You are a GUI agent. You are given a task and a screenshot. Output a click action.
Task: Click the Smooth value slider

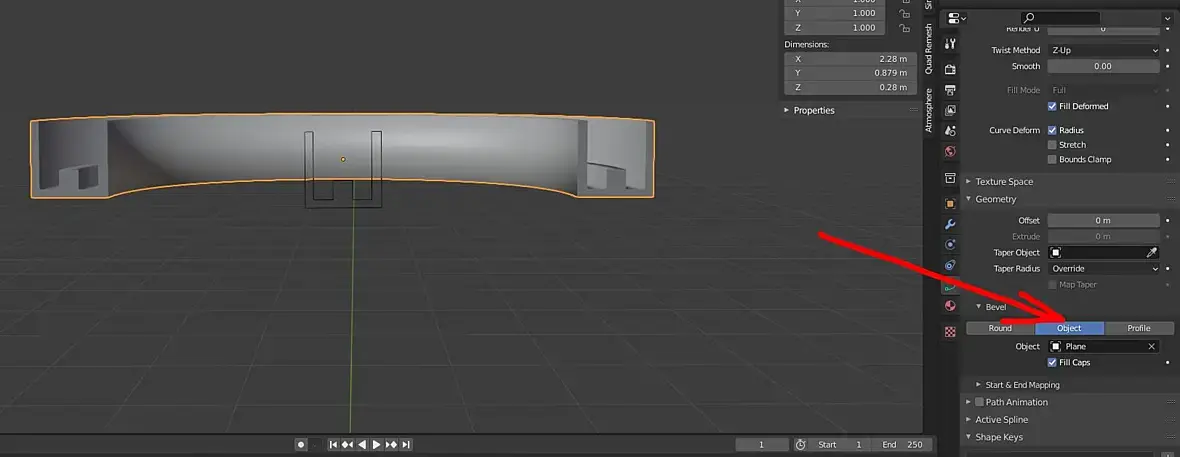[x=1103, y=66]
